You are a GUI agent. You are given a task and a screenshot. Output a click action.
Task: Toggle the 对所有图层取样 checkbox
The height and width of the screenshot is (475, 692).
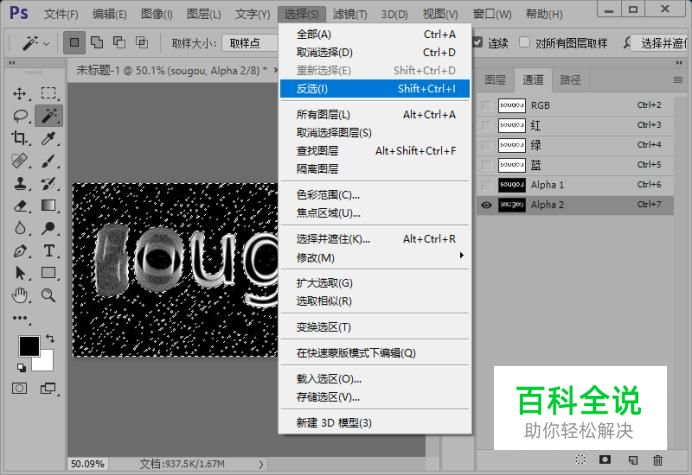[524, 42]
